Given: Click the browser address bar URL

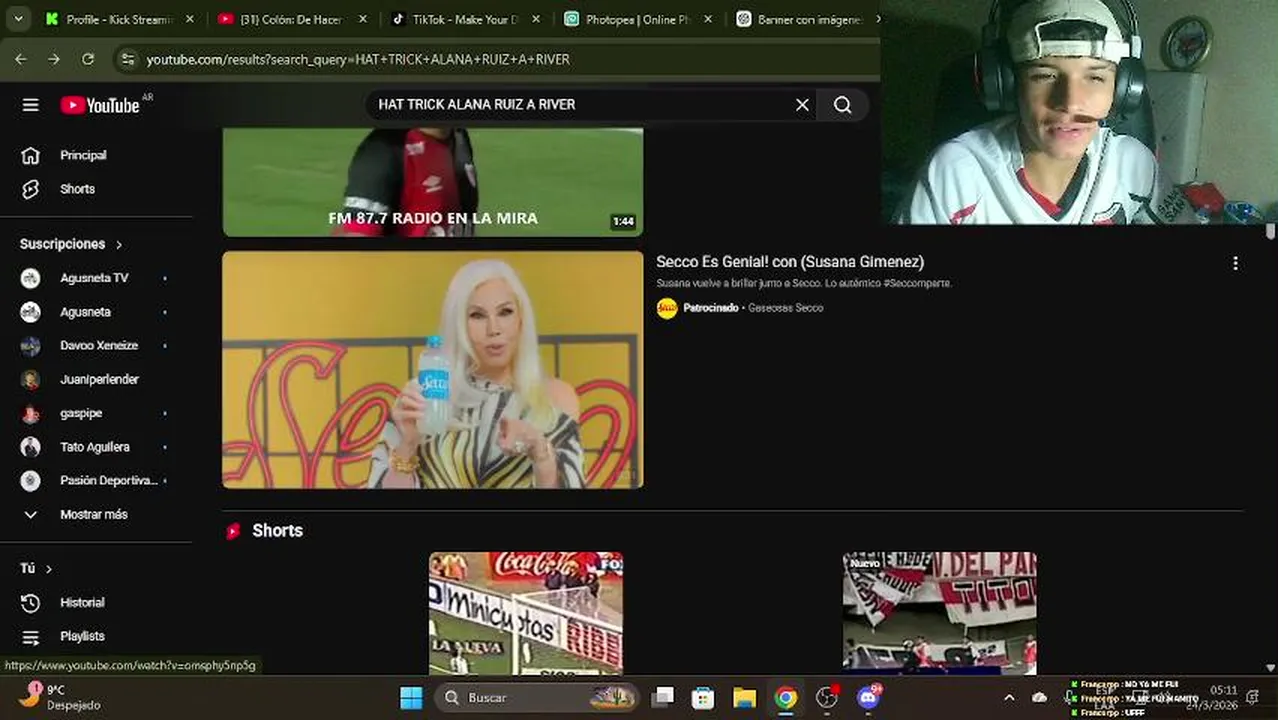Looking at the screenshot, I should (x=358, y=60).
